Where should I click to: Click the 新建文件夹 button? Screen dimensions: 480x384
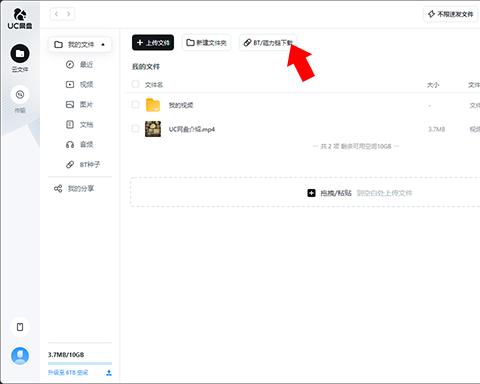[206, 43]
